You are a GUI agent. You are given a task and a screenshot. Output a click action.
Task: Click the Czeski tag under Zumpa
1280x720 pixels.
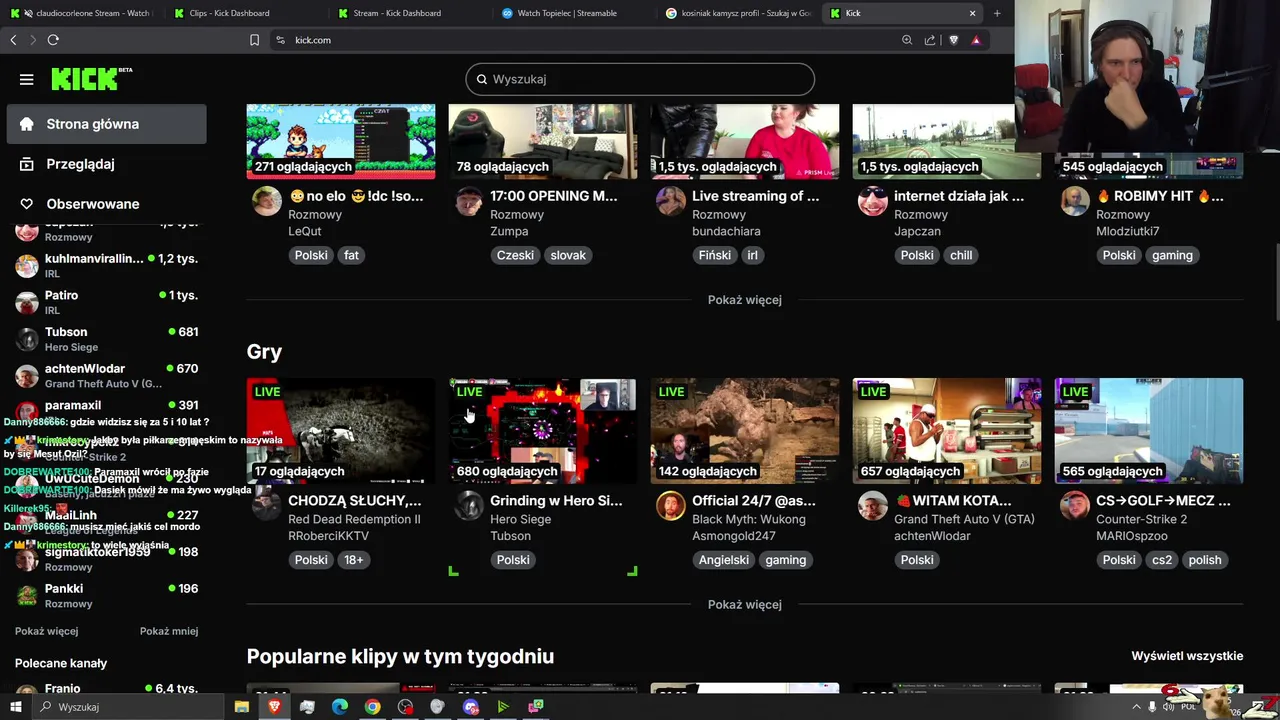[515, 255]
